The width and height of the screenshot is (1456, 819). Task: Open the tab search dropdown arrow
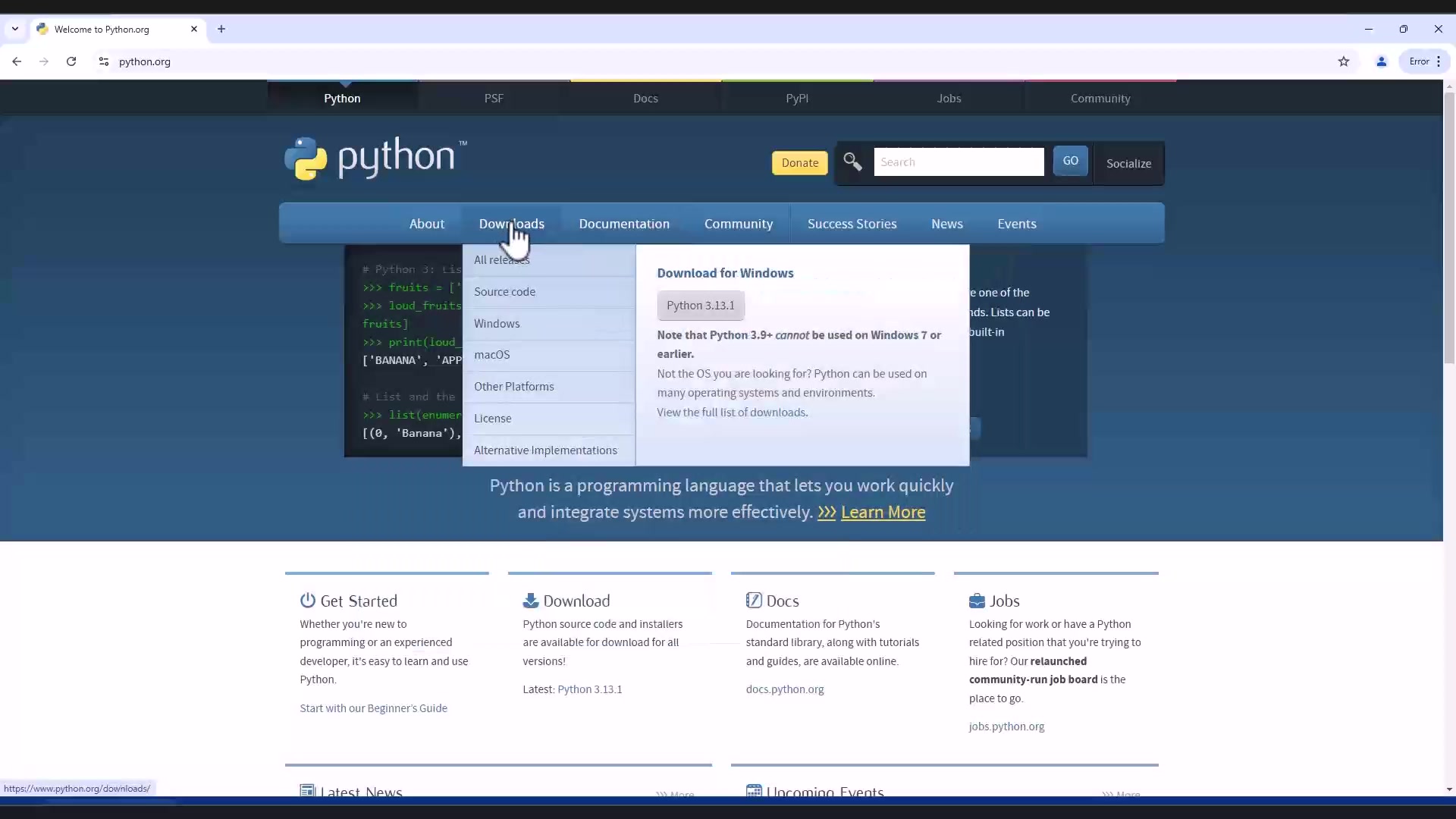point(14,29)
